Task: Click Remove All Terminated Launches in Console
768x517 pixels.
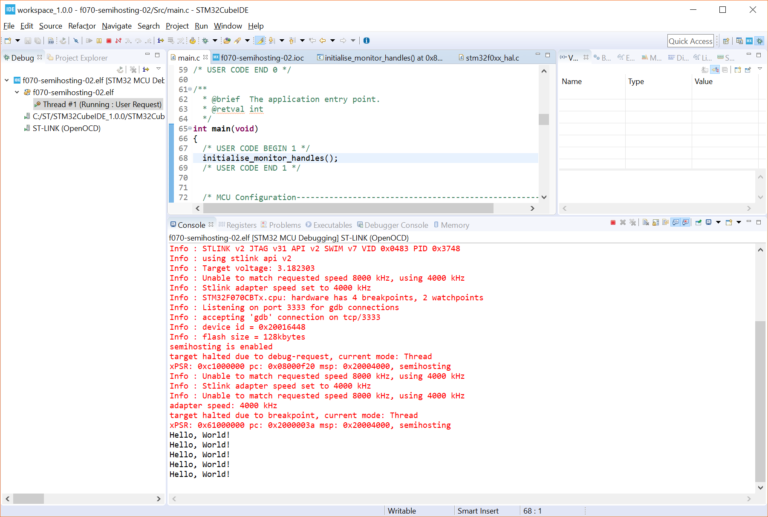Action: [x=633, y=223]
